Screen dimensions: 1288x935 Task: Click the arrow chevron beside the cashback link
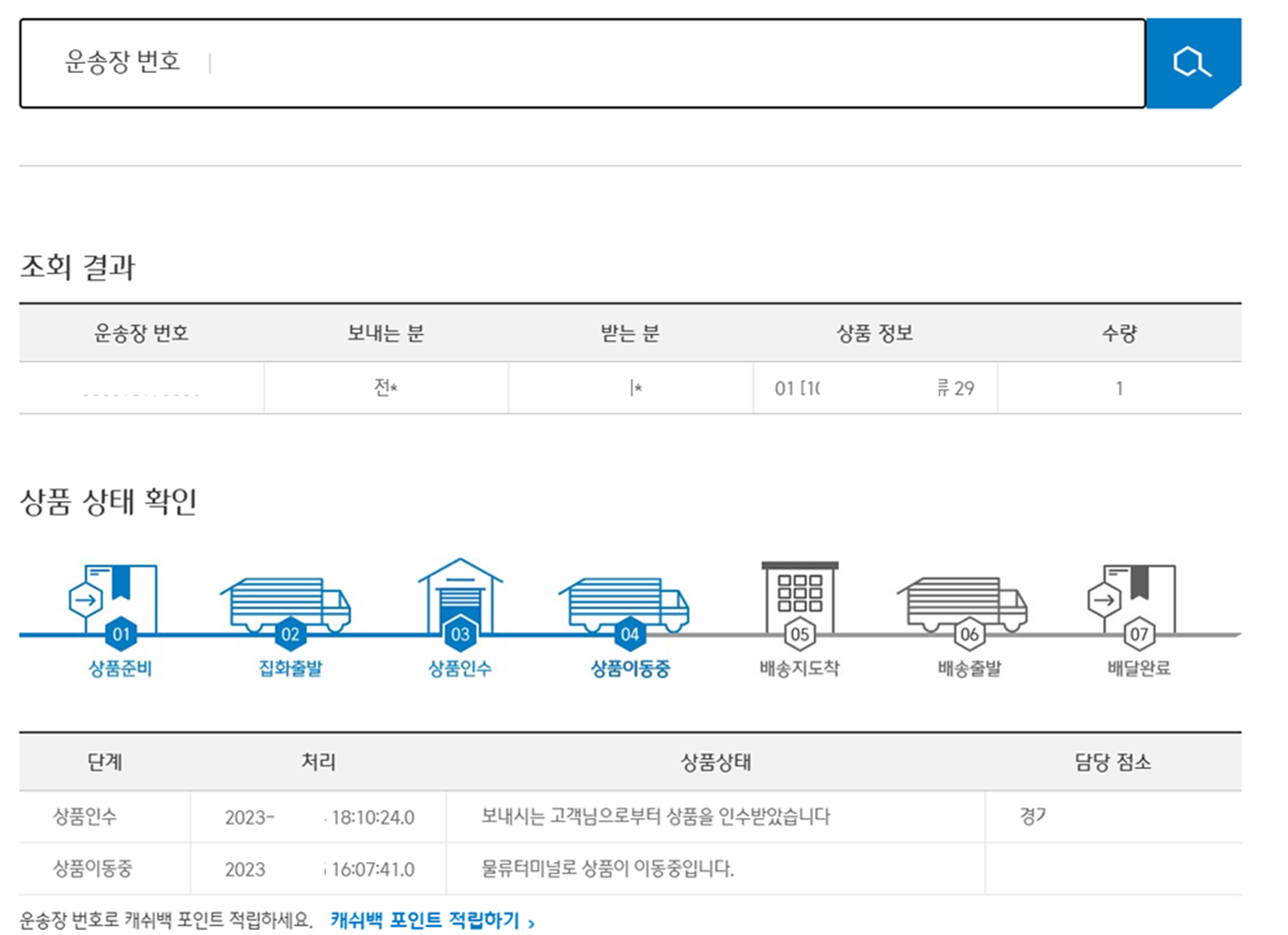(x=532, y=921)
